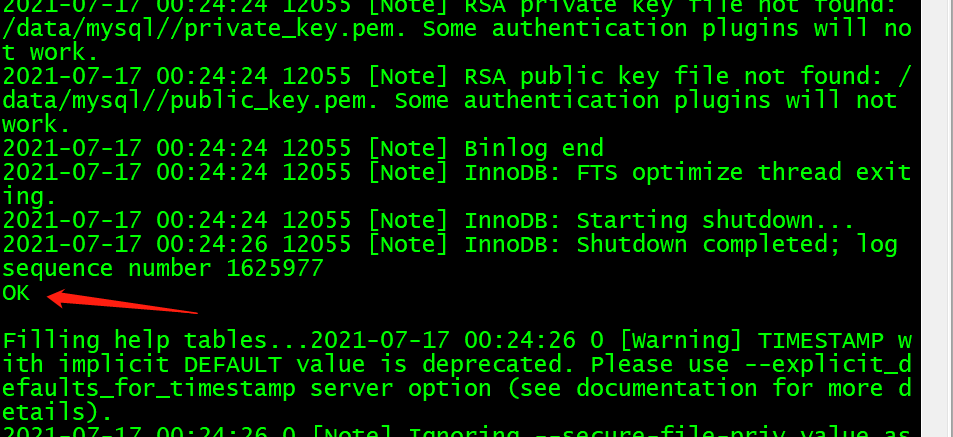Click the 00:24:26 timestamp on Shutdown completed line
Viewport: 953px width, 437px height.
(x=212, y=244)
